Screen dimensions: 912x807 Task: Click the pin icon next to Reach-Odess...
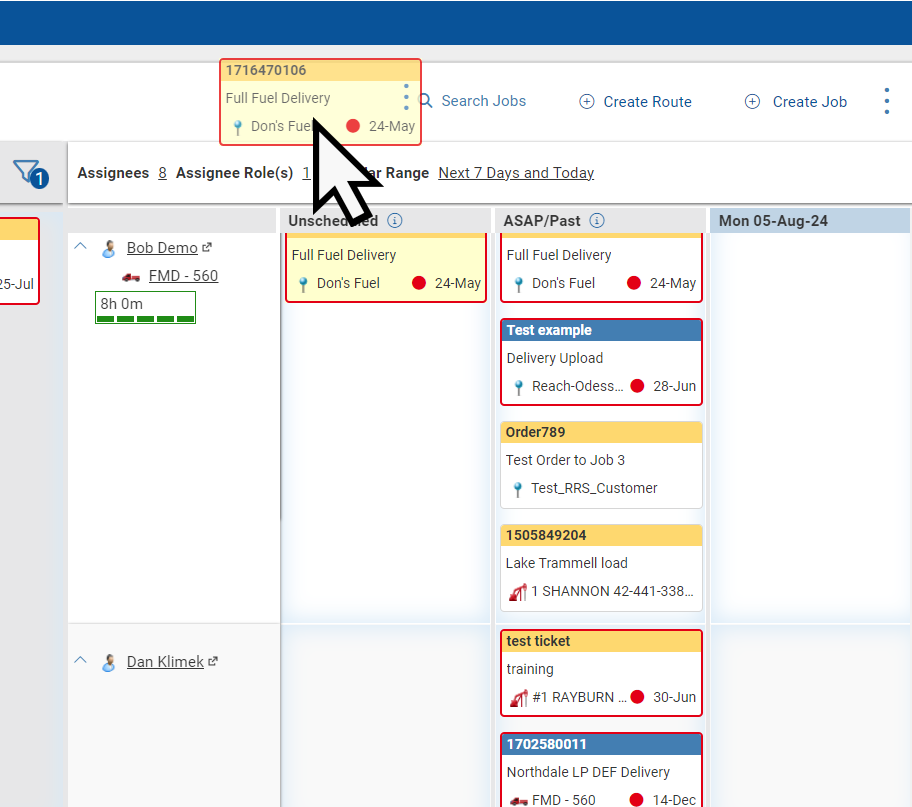tap(518, 387)
